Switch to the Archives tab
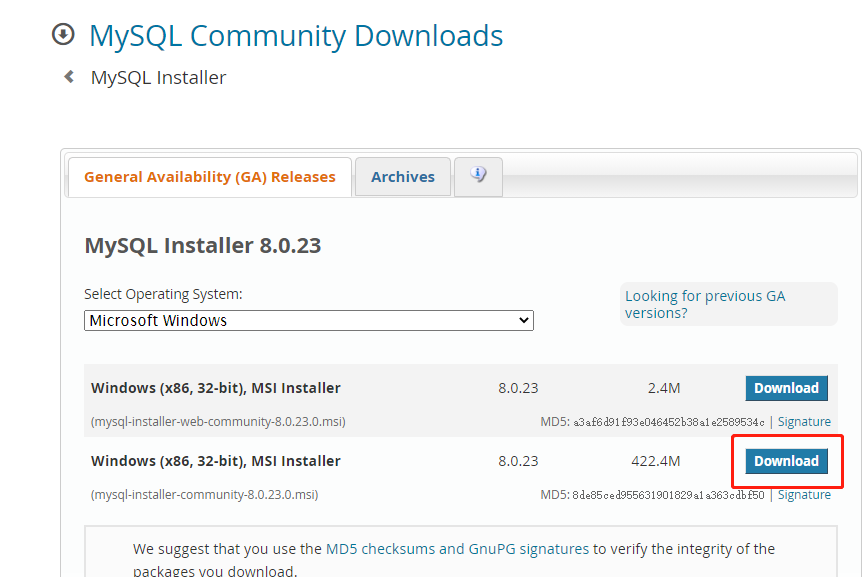 [403, 177]
